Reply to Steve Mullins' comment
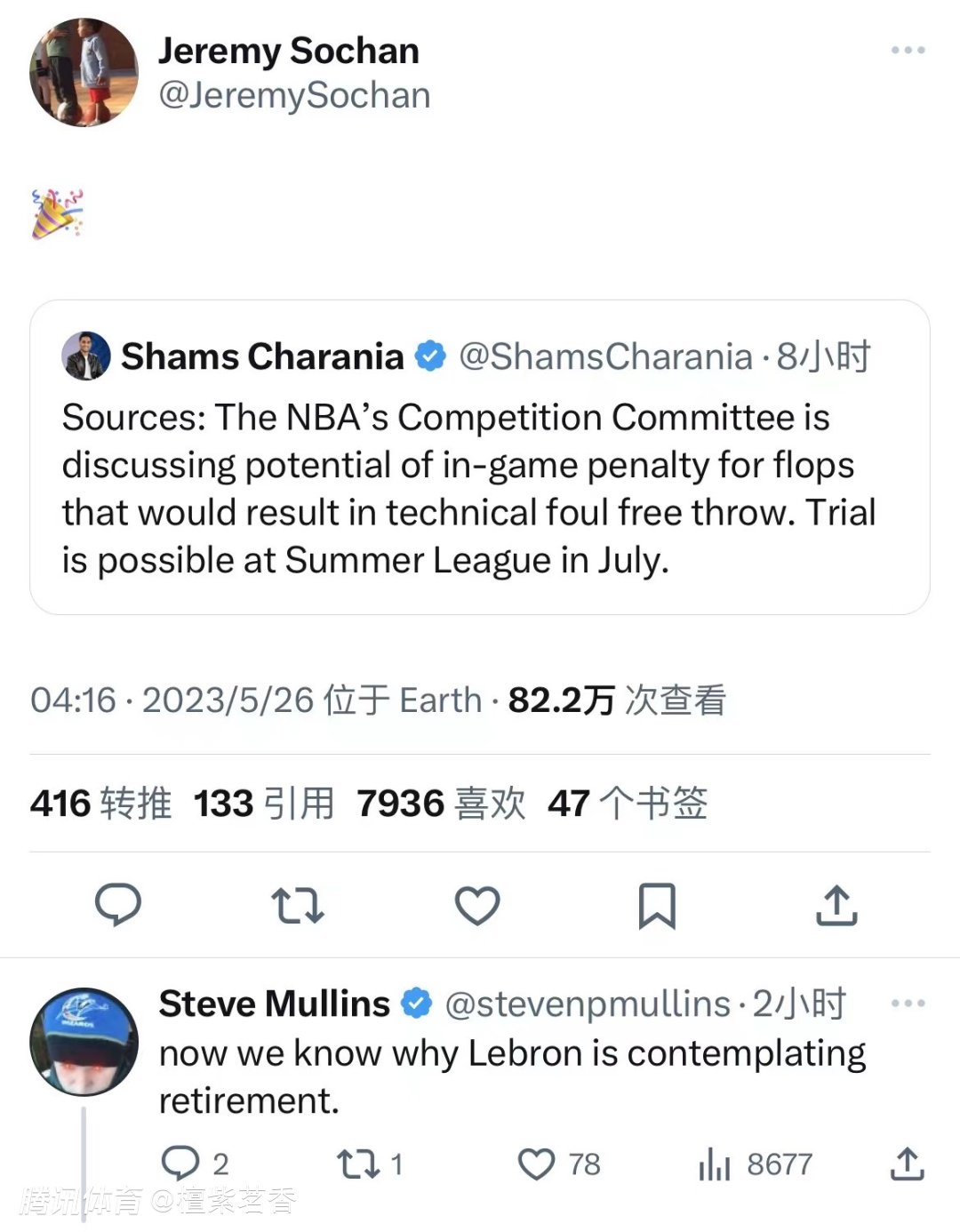Image resolution: width=960 pixels, height=1232 pixels. 180,1163
